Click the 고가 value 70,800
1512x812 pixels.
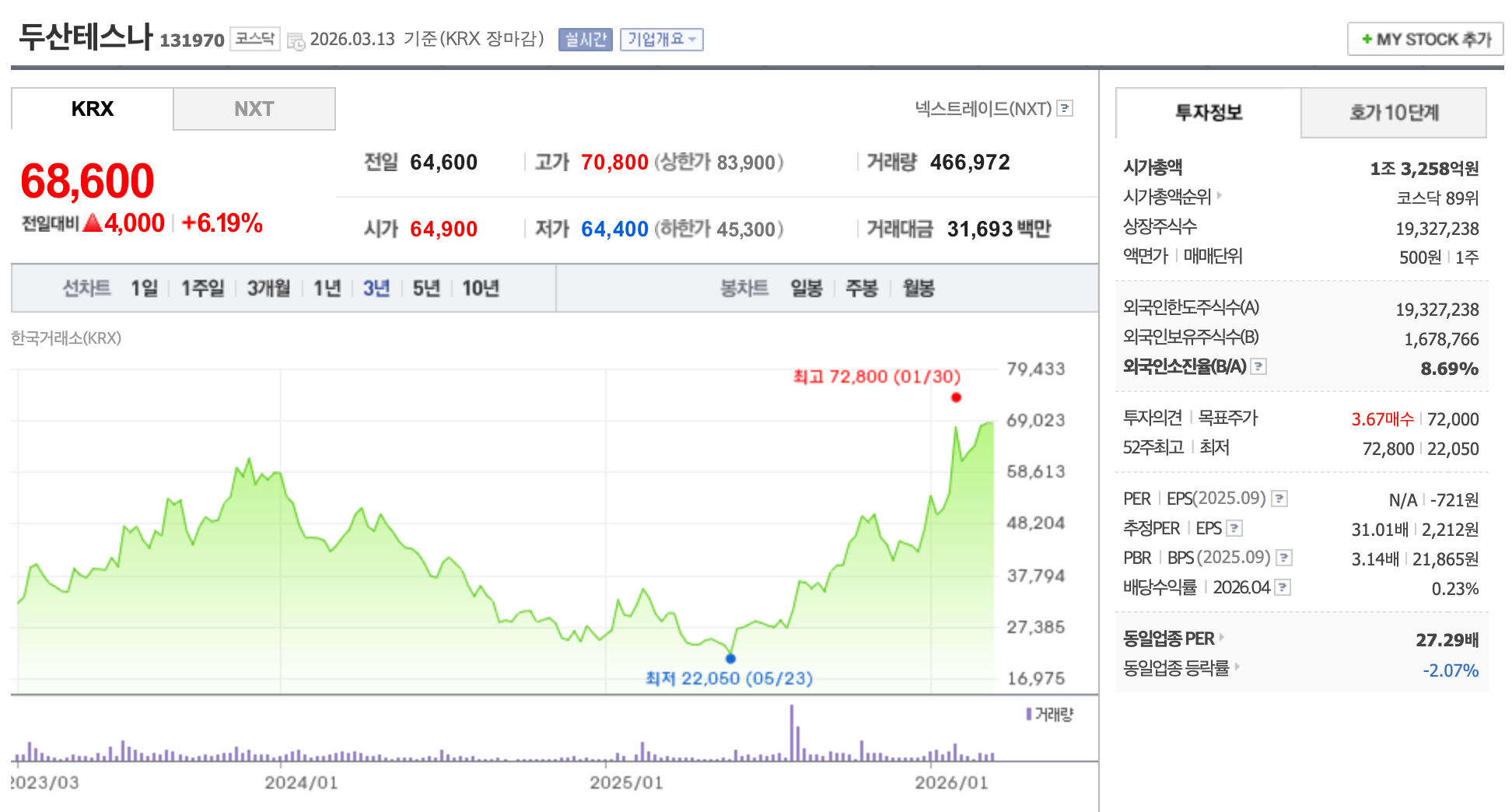click(614, 163)
